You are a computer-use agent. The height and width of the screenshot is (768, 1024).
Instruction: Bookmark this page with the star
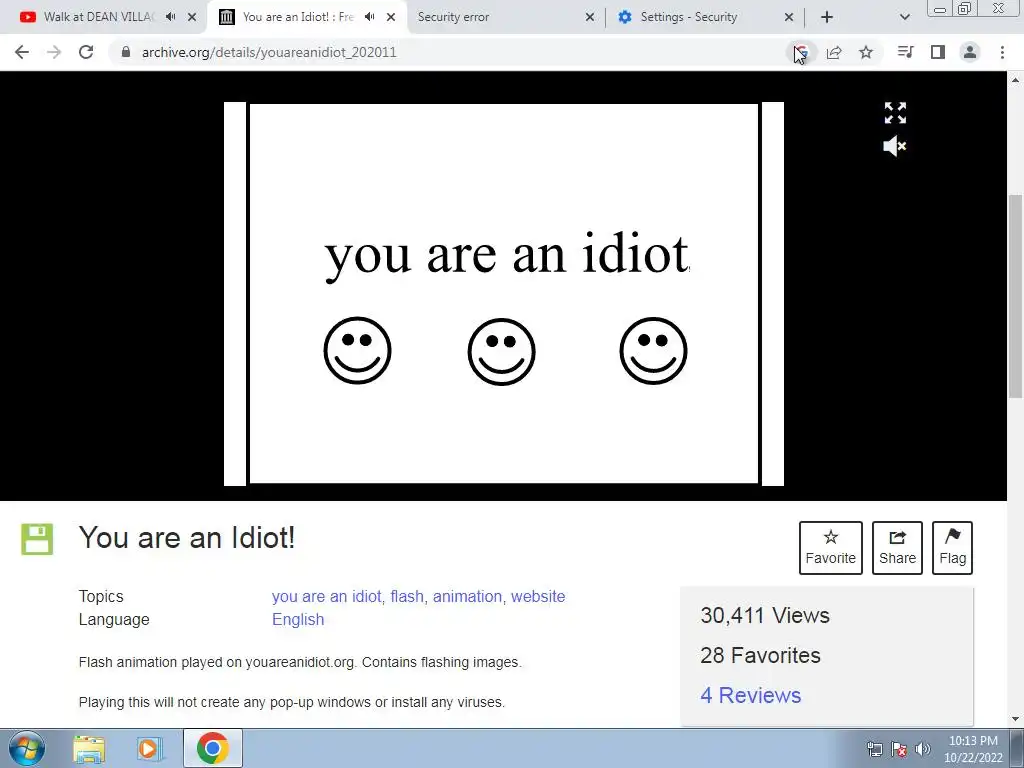[866, 52]
